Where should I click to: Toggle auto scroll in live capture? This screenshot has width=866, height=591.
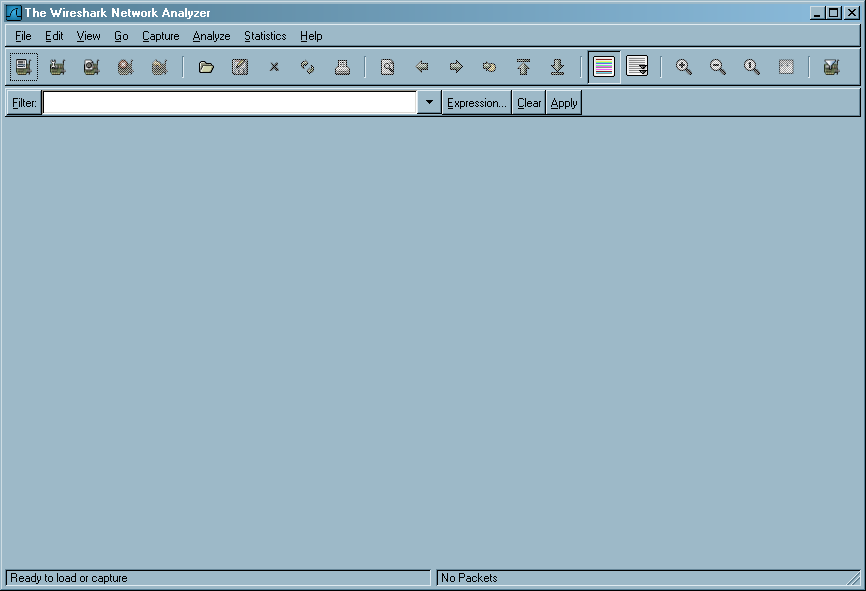[637, 67]
